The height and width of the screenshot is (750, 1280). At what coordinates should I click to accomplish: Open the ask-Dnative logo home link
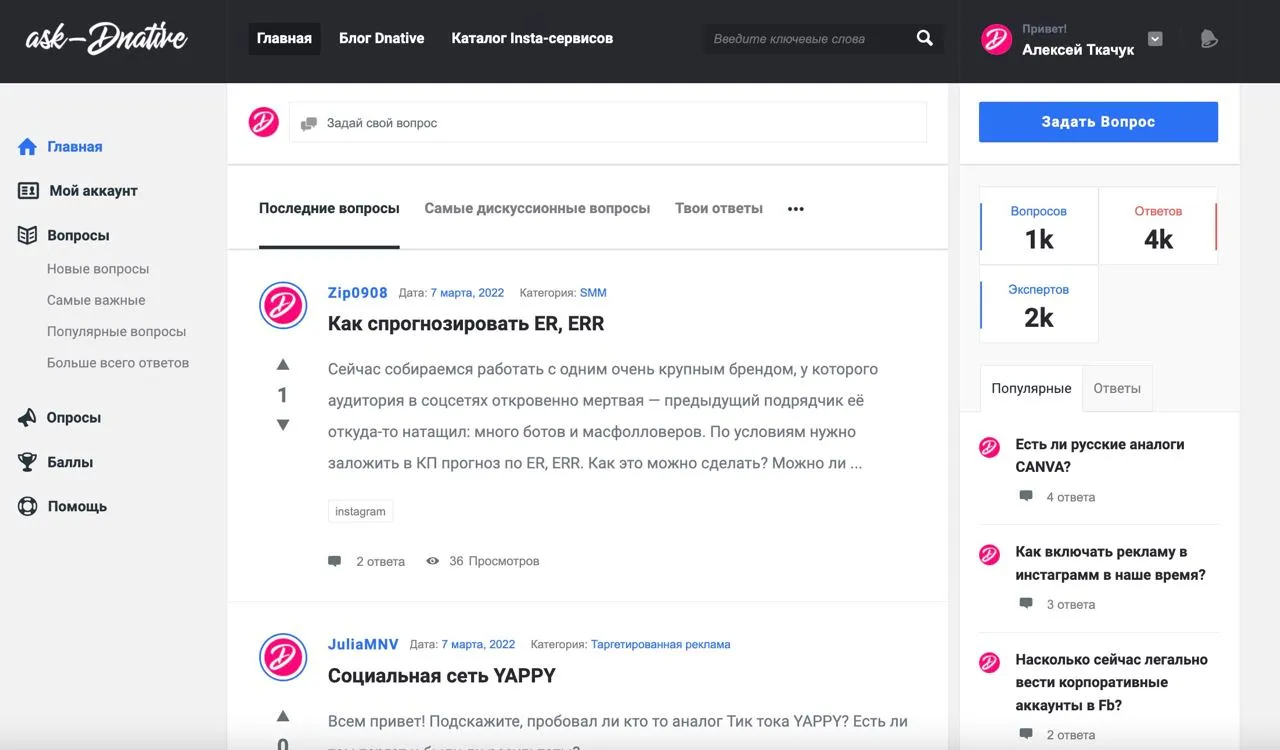coord(106,39)
